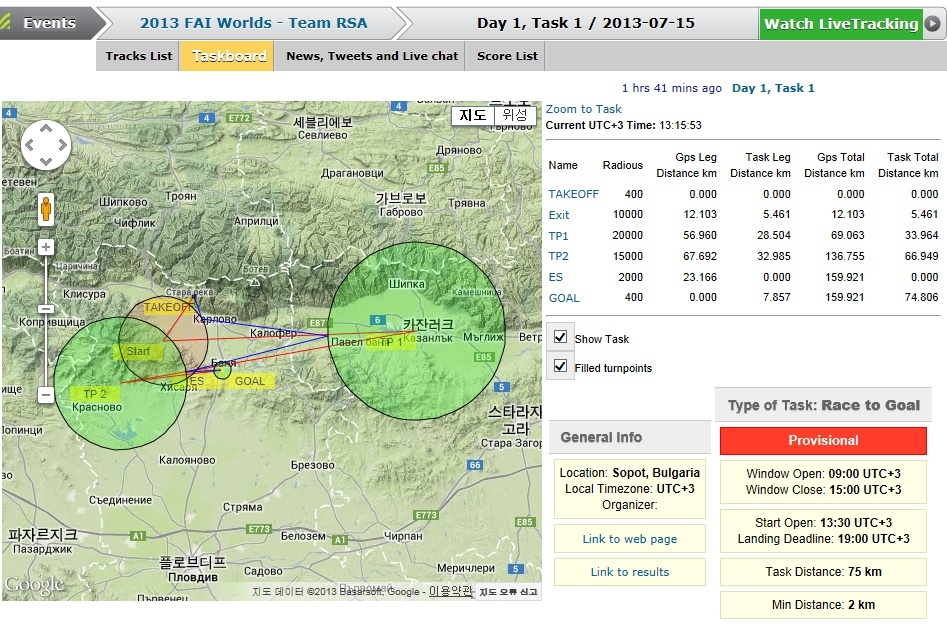Click Type of Task: Race to Goal heading
Viewport: 947px width, 631px height.
click(x=823, y=405)
